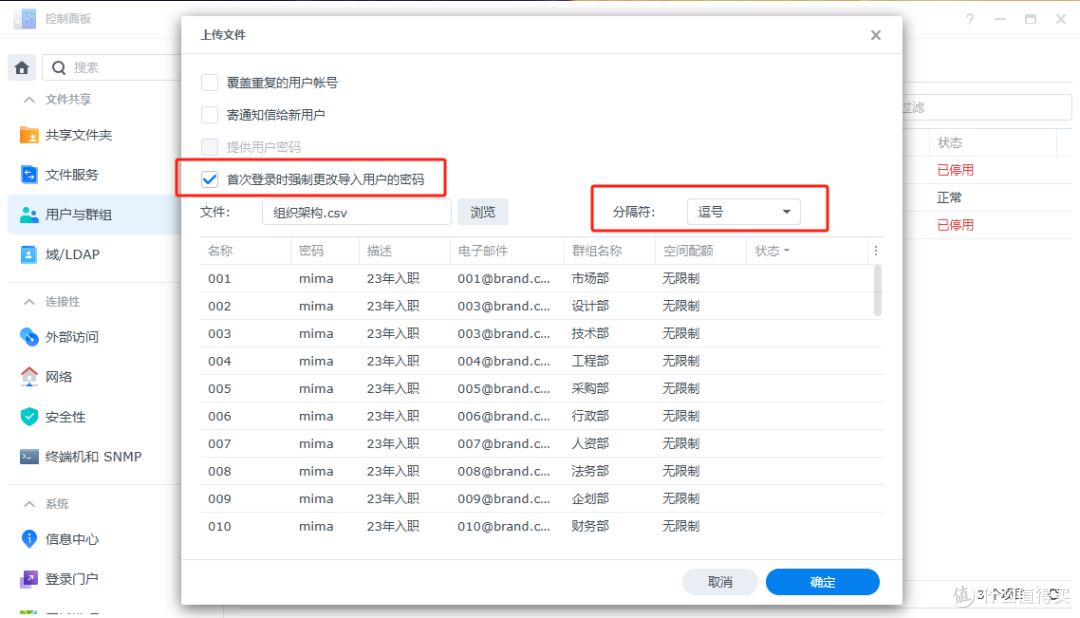The height and width of the screenshot is (618, 1080).
Task: Sort by the 群组名称 column header
Action: click(596, 251)
